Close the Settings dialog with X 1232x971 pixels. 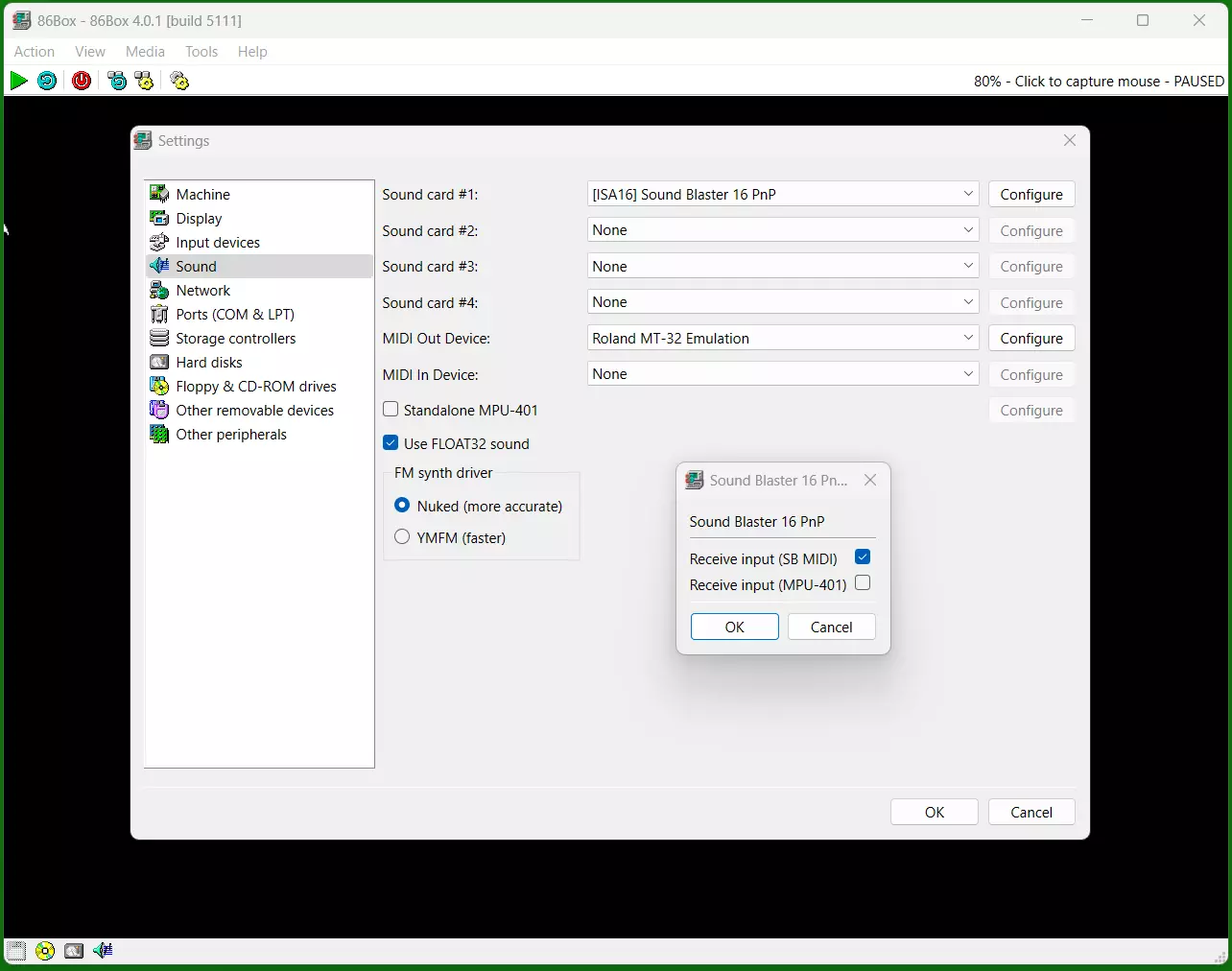coord(1070,140)
